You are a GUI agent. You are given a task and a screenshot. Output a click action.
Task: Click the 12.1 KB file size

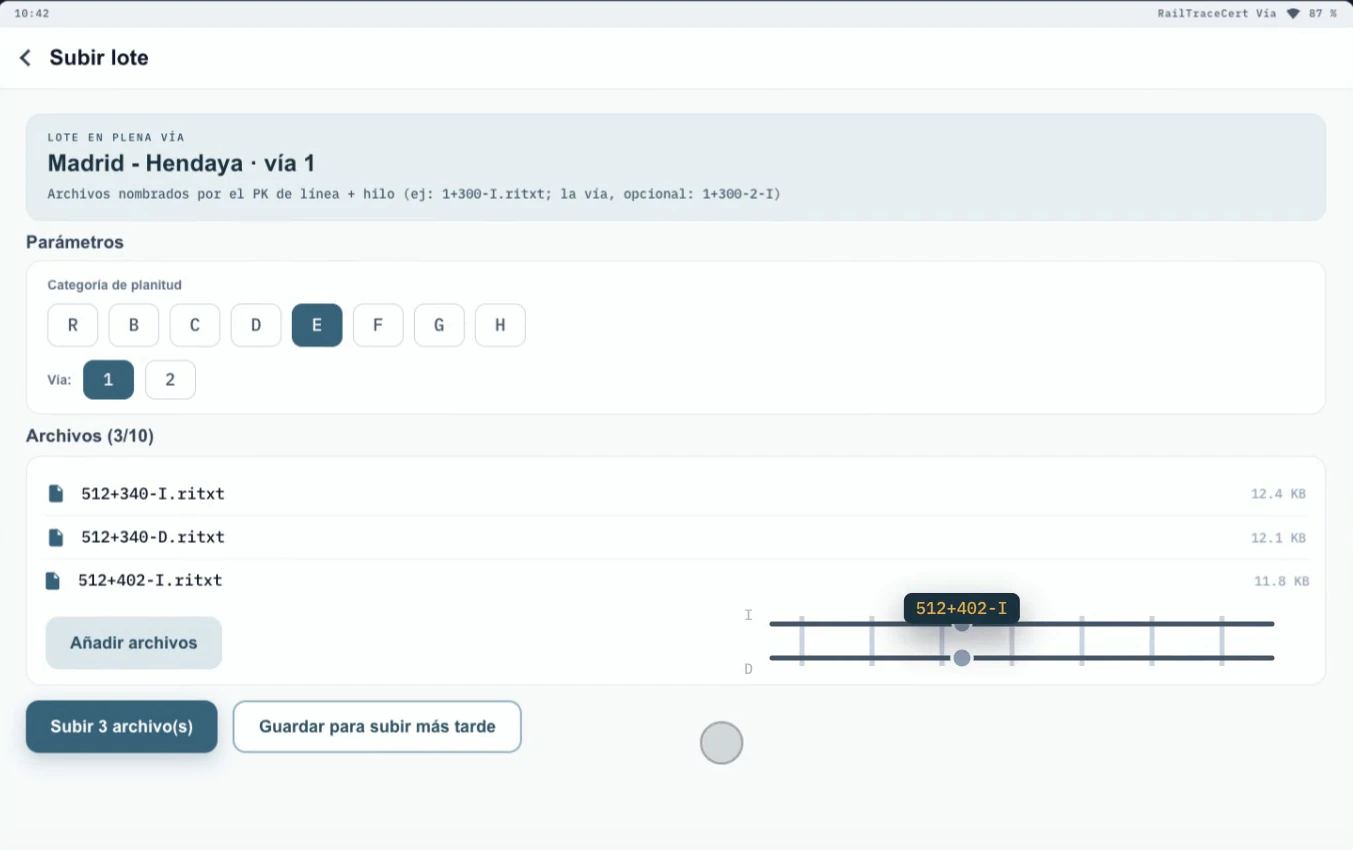click(x=1278, y=538)
